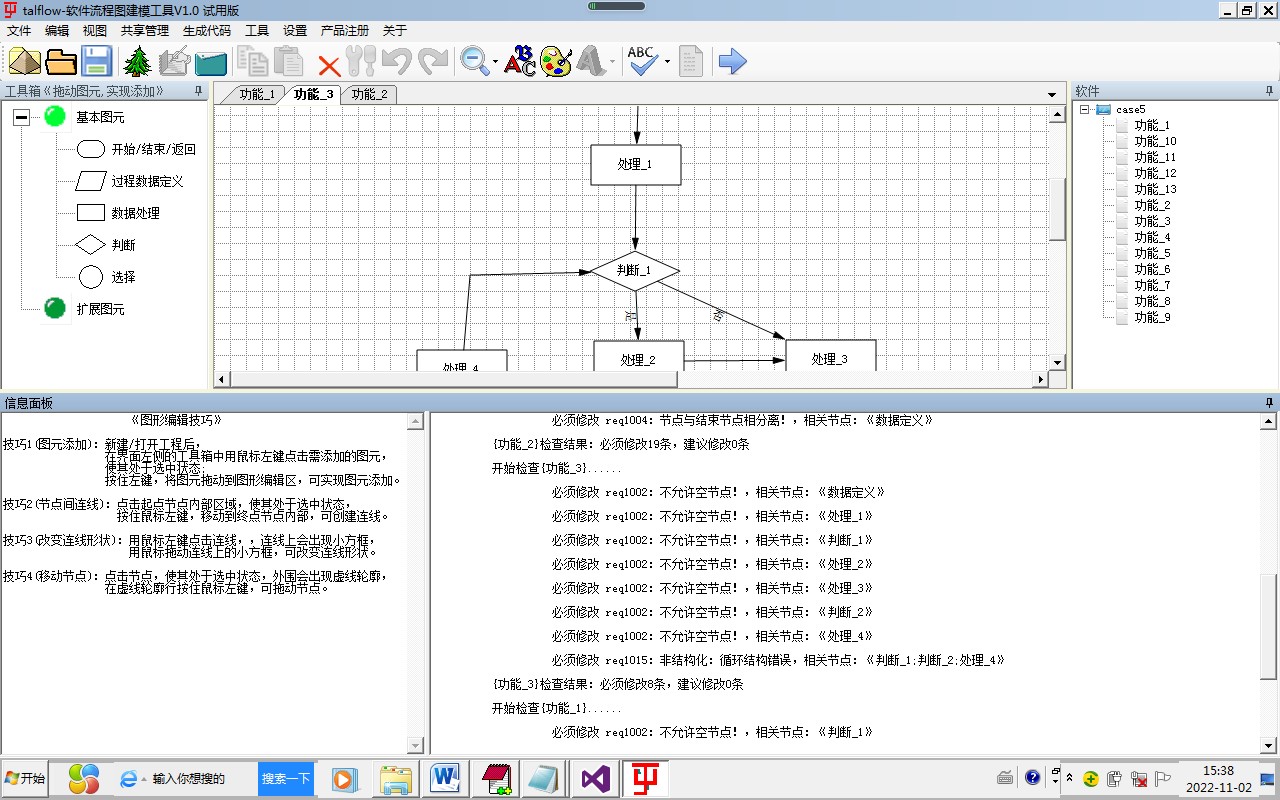This screenshot has width=1280, height=800.
Task: Click the redo arrow icon
Action: tap(433, 62)
